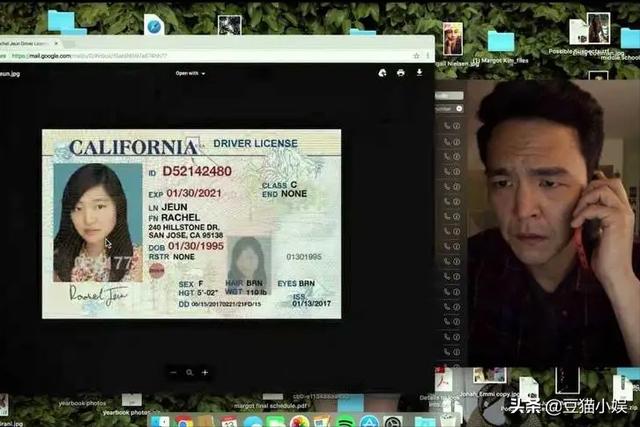The height and width of the screenshot is (427, 640).
Task: Download the attachment with the download arrow
Action: 419,73
